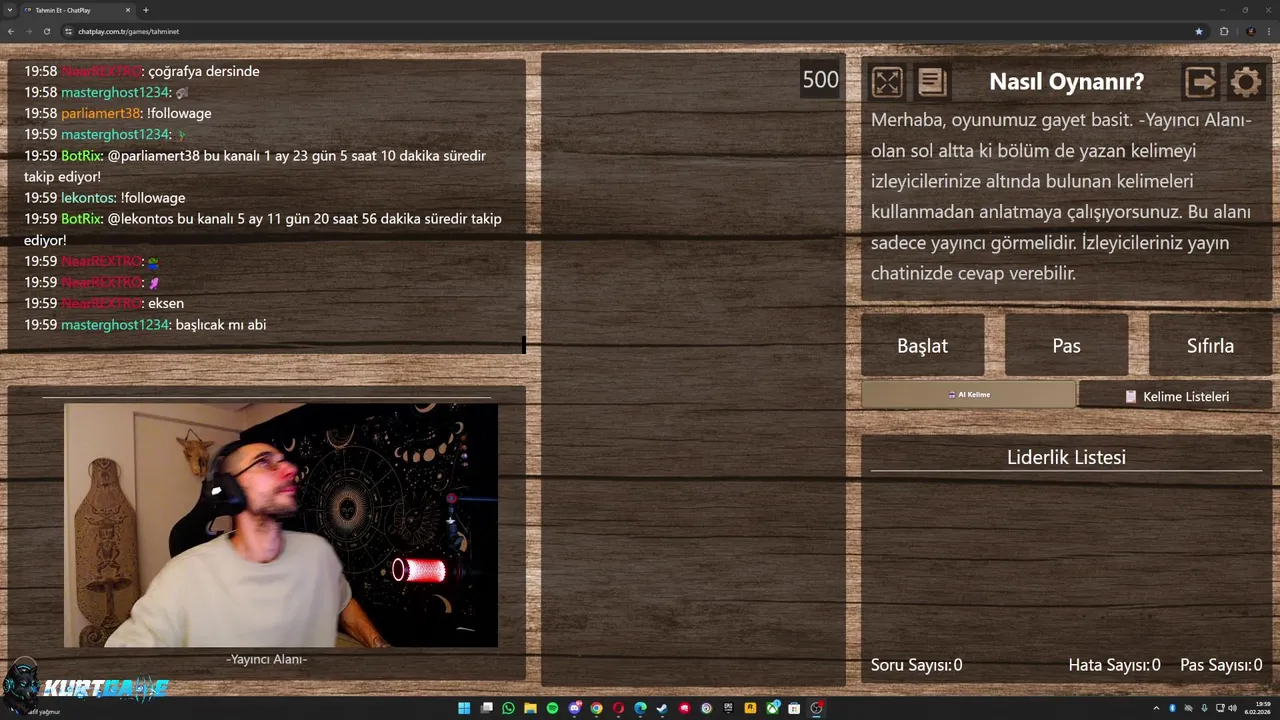Open File Explorer from the taskbar
The width and height of the screenshot is (1280, 720).
coord(530,708)
